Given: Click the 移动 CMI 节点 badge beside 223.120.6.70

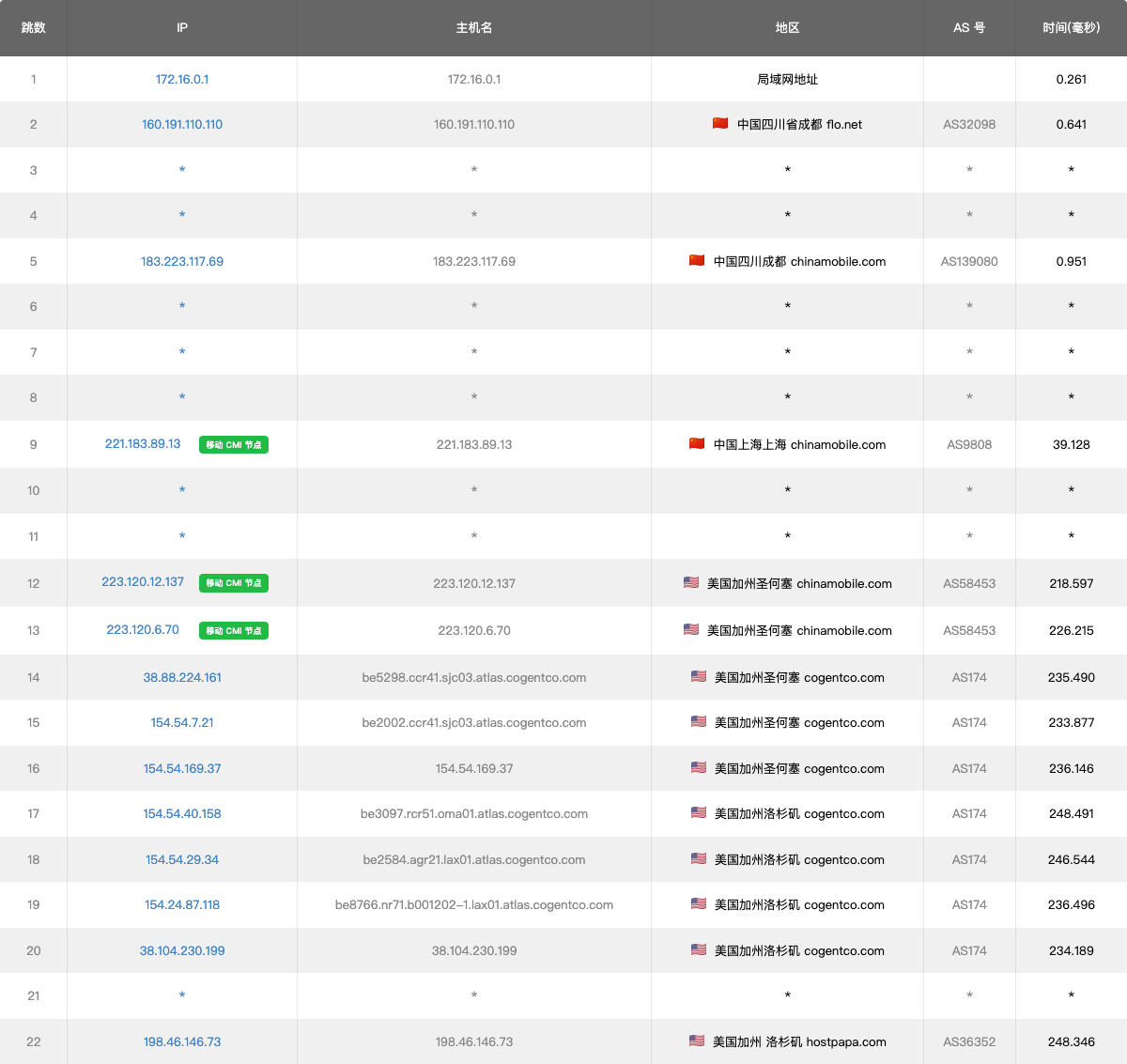Looking at the screenshot, I should [x=234, y=631].
